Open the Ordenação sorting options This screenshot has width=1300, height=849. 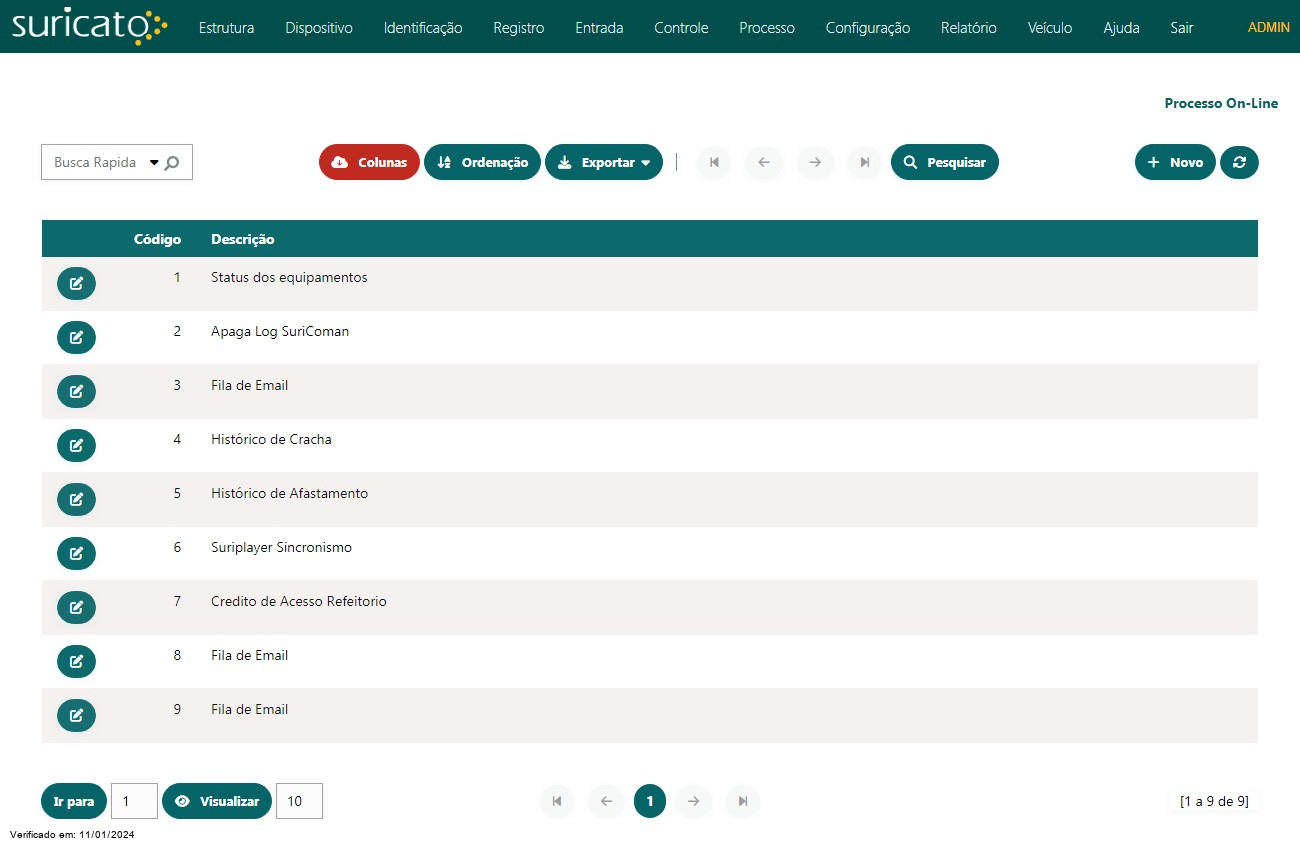(x=482, y=162)
